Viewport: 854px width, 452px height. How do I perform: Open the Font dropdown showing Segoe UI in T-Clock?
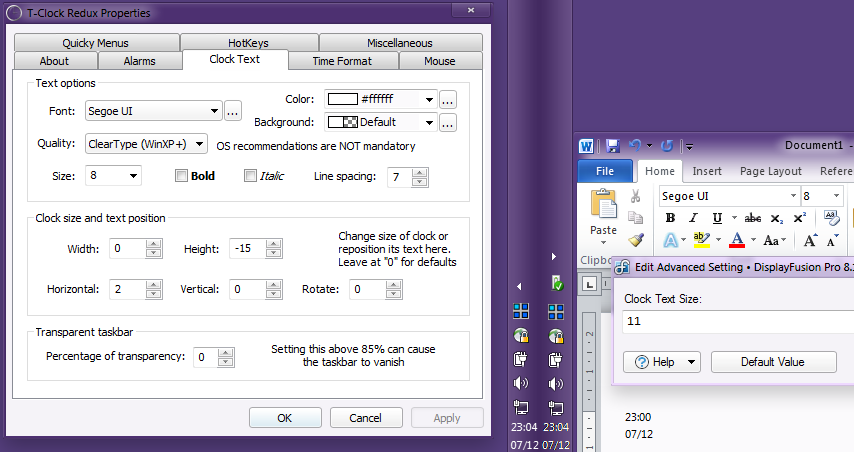click(154, 110)
